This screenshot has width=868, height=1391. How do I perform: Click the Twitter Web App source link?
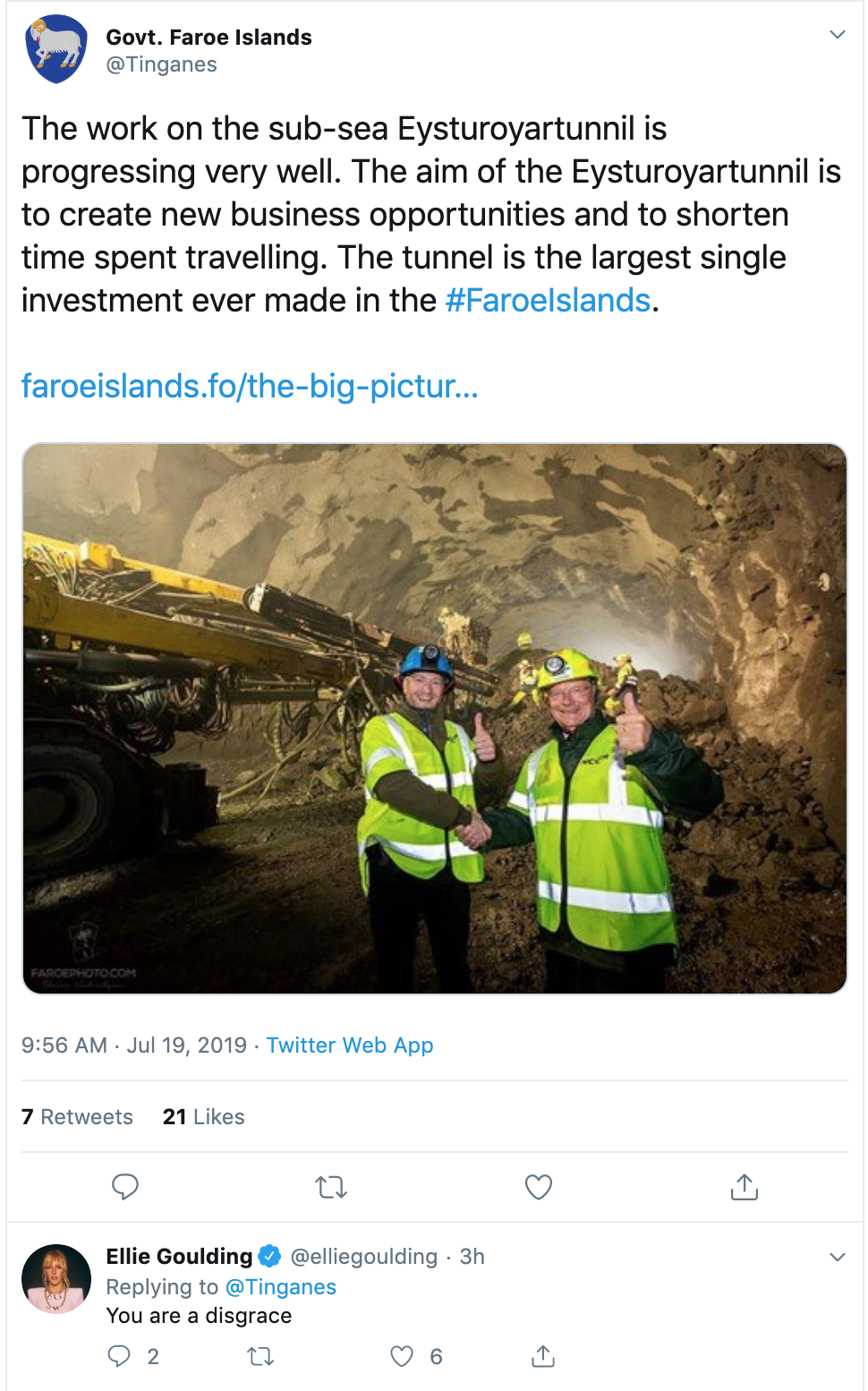point(349,1045)
